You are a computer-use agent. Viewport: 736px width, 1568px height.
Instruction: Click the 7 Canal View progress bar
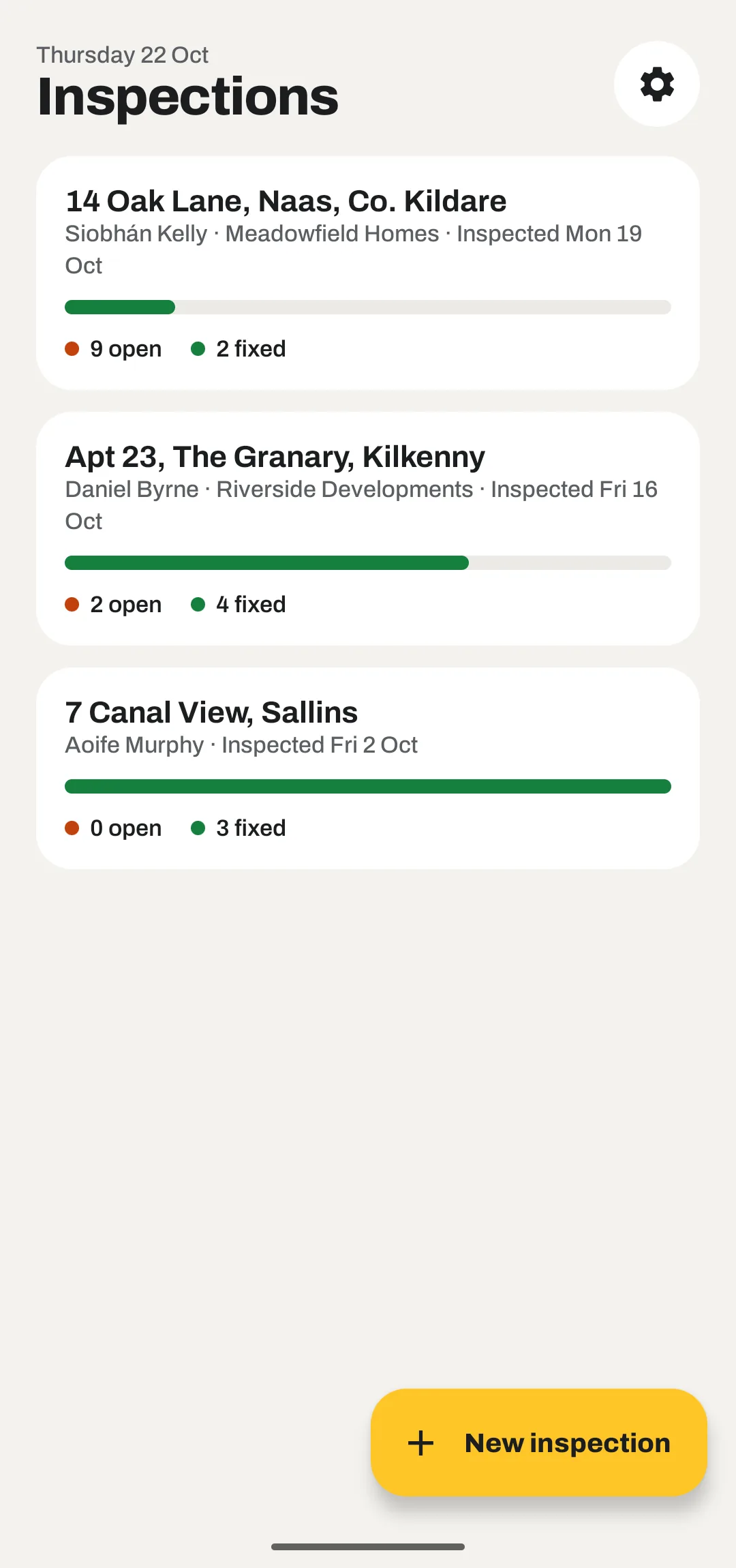[368, 786]
